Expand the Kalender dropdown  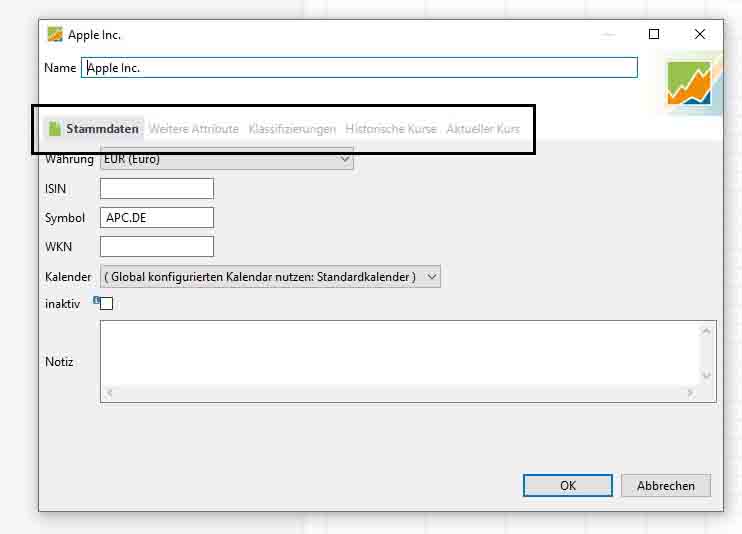[270, 276]
